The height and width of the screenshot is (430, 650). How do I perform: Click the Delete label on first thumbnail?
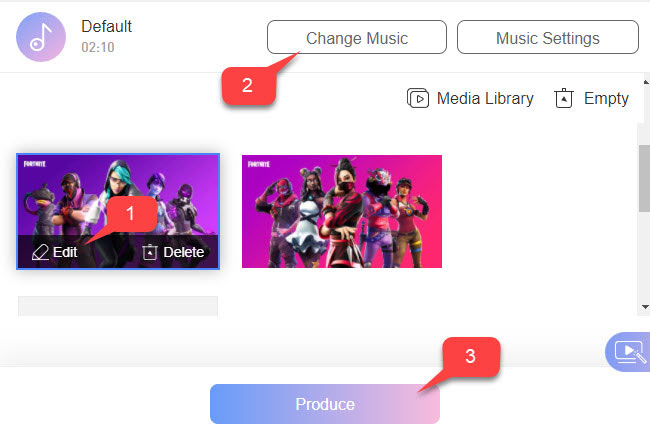(x=183, y=252)
